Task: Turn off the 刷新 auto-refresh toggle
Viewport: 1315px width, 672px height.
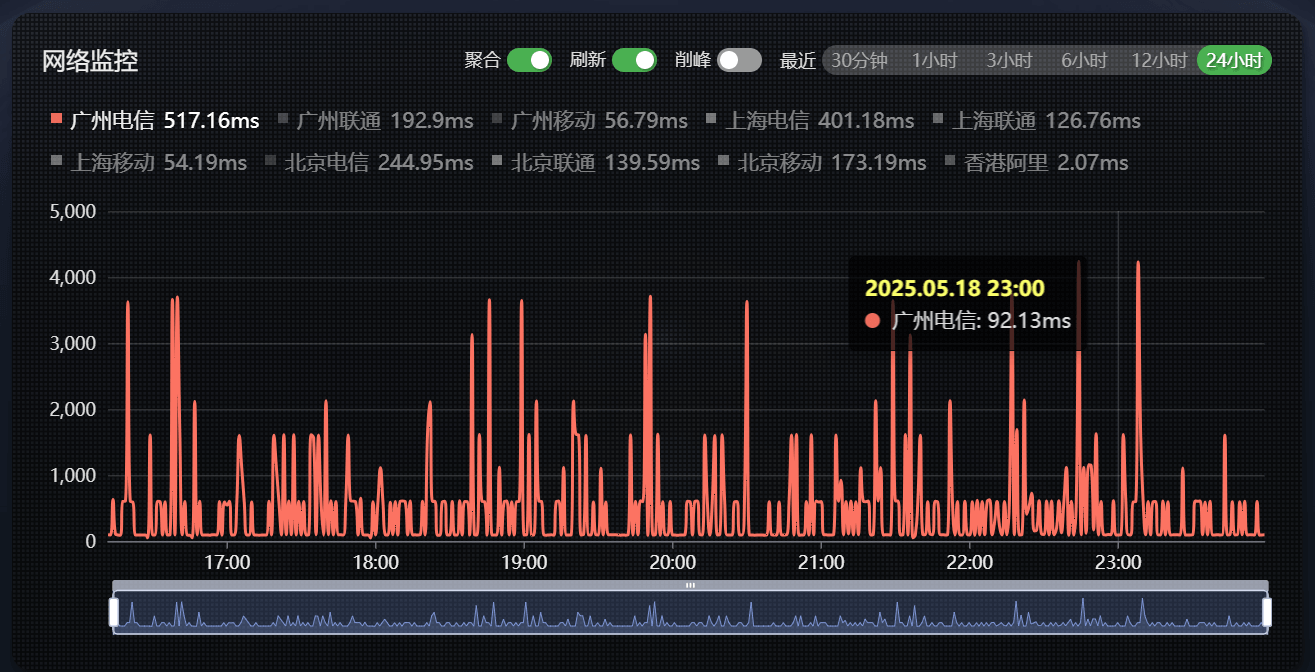Action: point(634,60)
